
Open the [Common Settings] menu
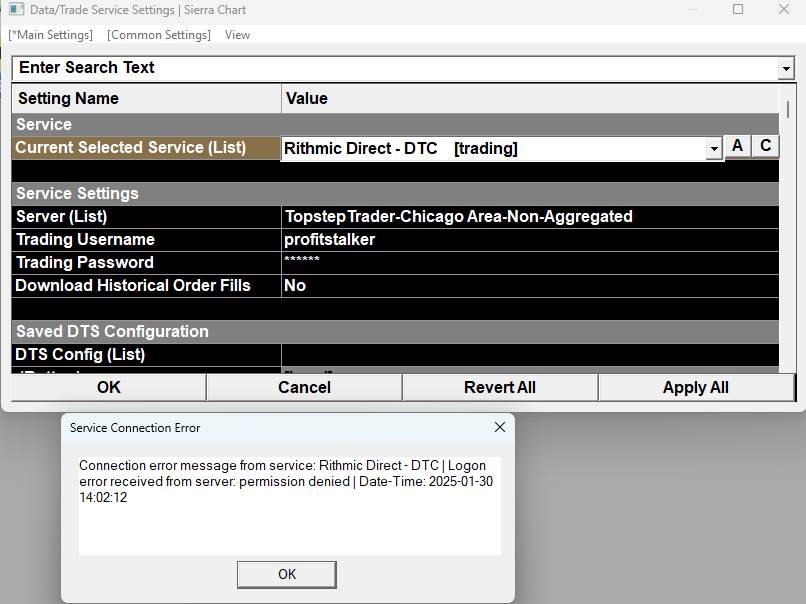[x=159, y=35]
